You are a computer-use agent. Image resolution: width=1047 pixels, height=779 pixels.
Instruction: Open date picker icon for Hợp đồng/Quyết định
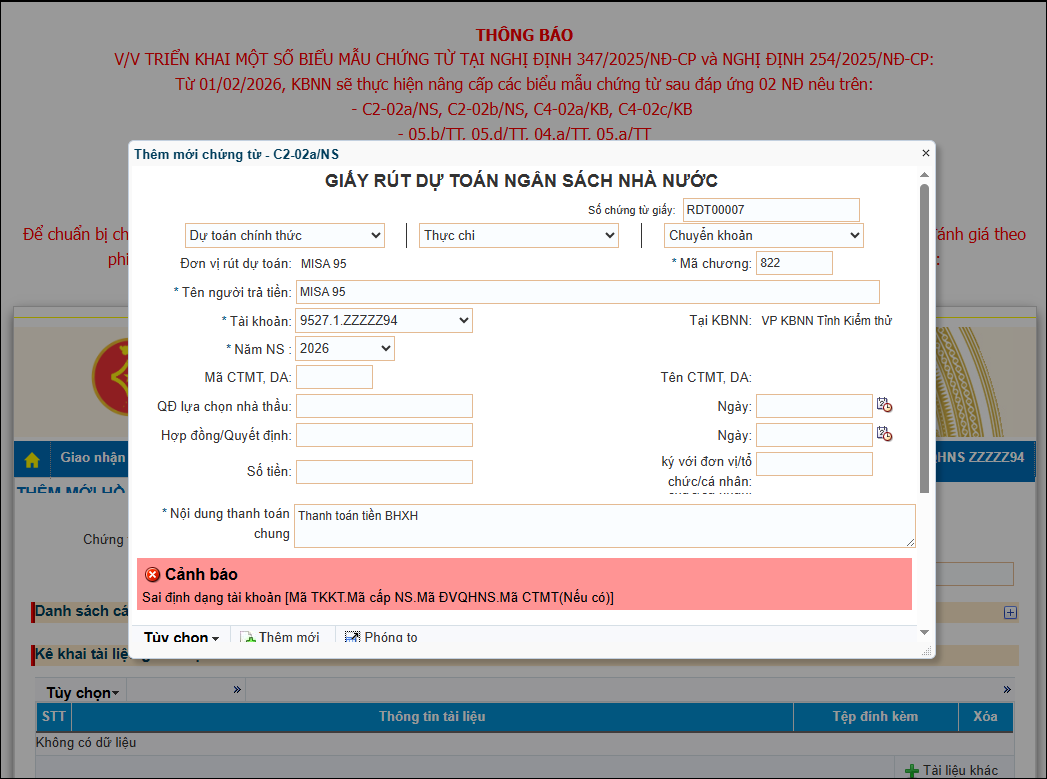pos(884,434)
